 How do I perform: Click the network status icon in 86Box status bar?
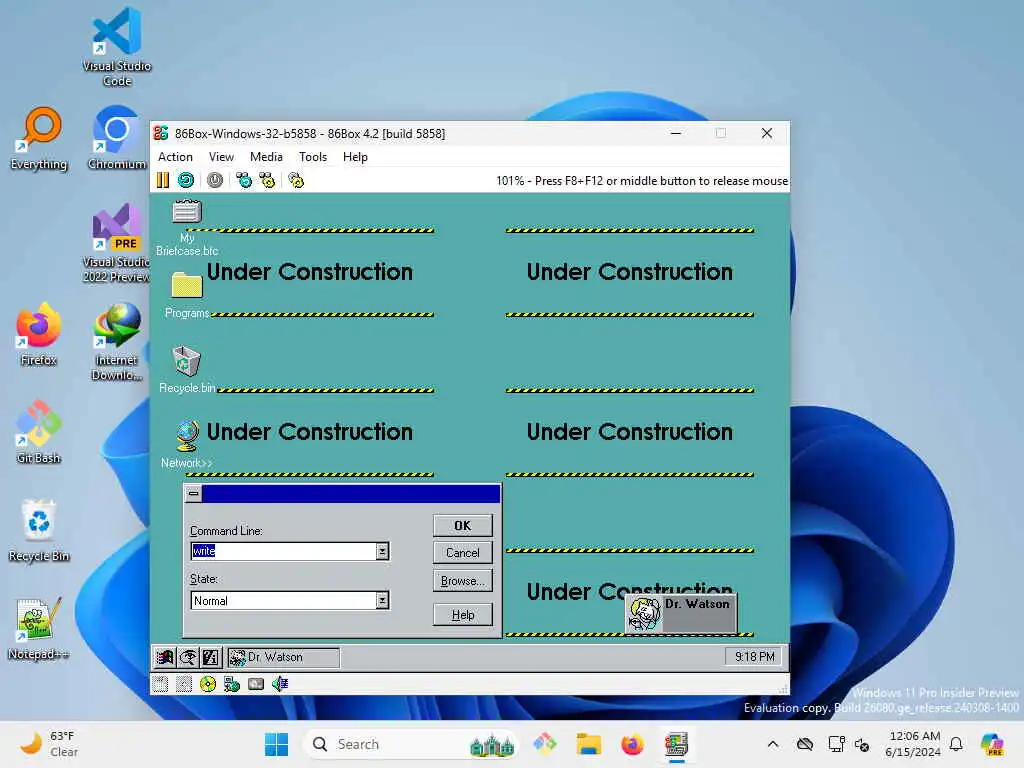pyautogui.click(x=232, y=684)
